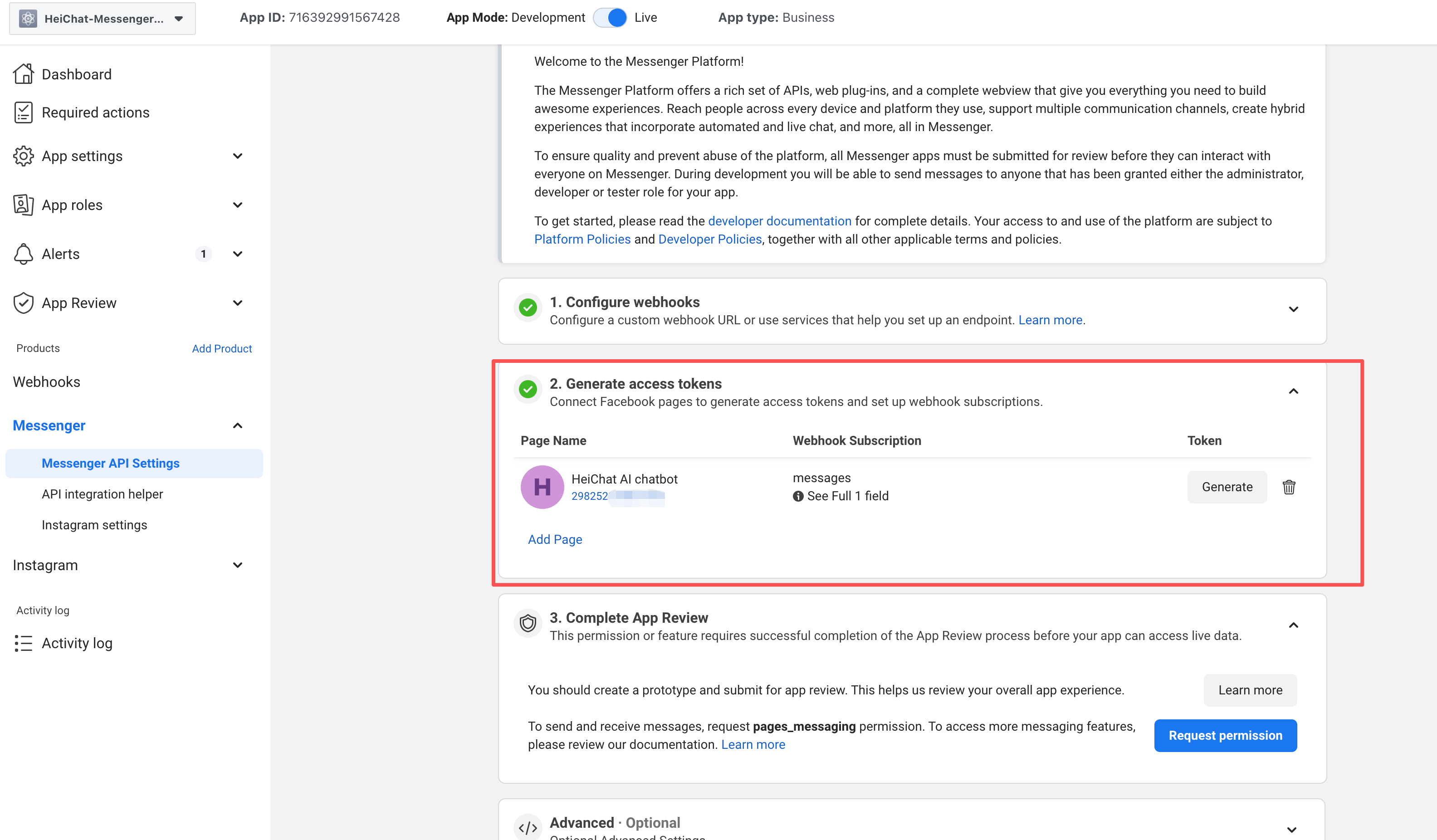1437x840 pixels.
Task: Expand the Instagram sidebar menu
Action: click(x=238, y=565)
